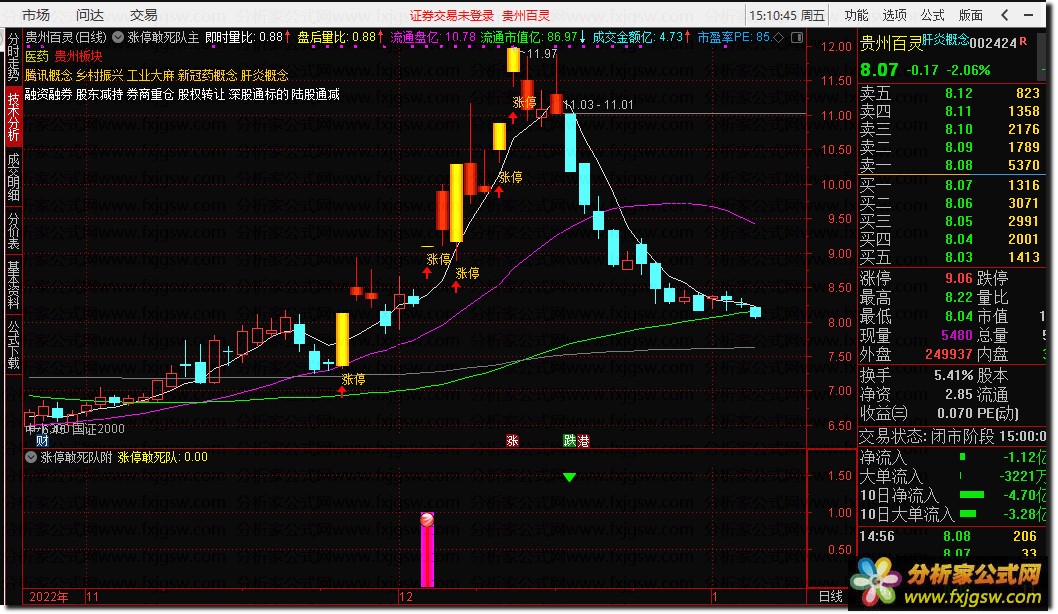The height and width of the screenshot is (614, 1058).
Task: Click the 交易状态 闭市阶段 status row
Action: pos(953,437)
